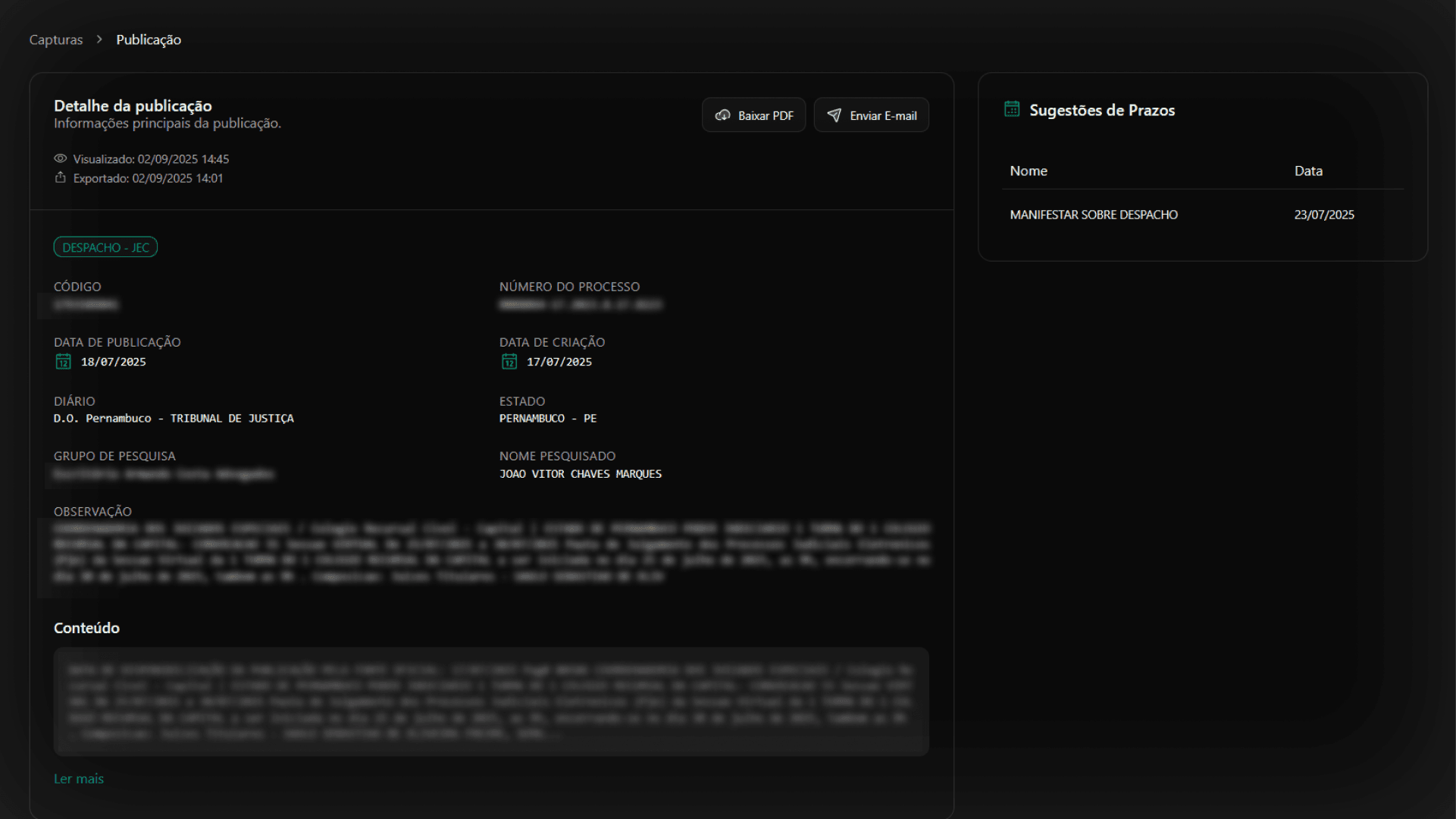Click the eye icon next to Visualizado
The image size is (1456, 819).
click(60, 158)
